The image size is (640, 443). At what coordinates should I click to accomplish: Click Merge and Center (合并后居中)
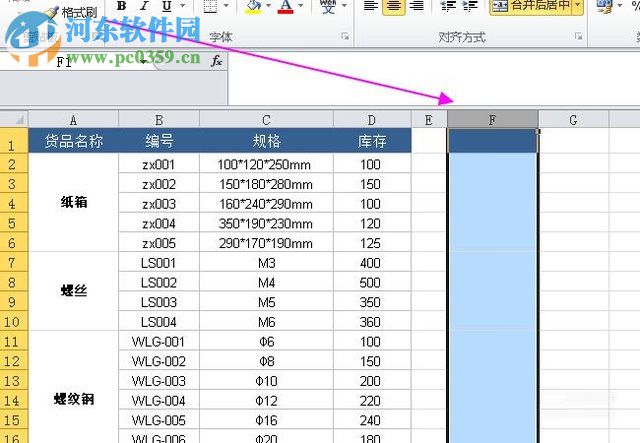pos(531,6)
